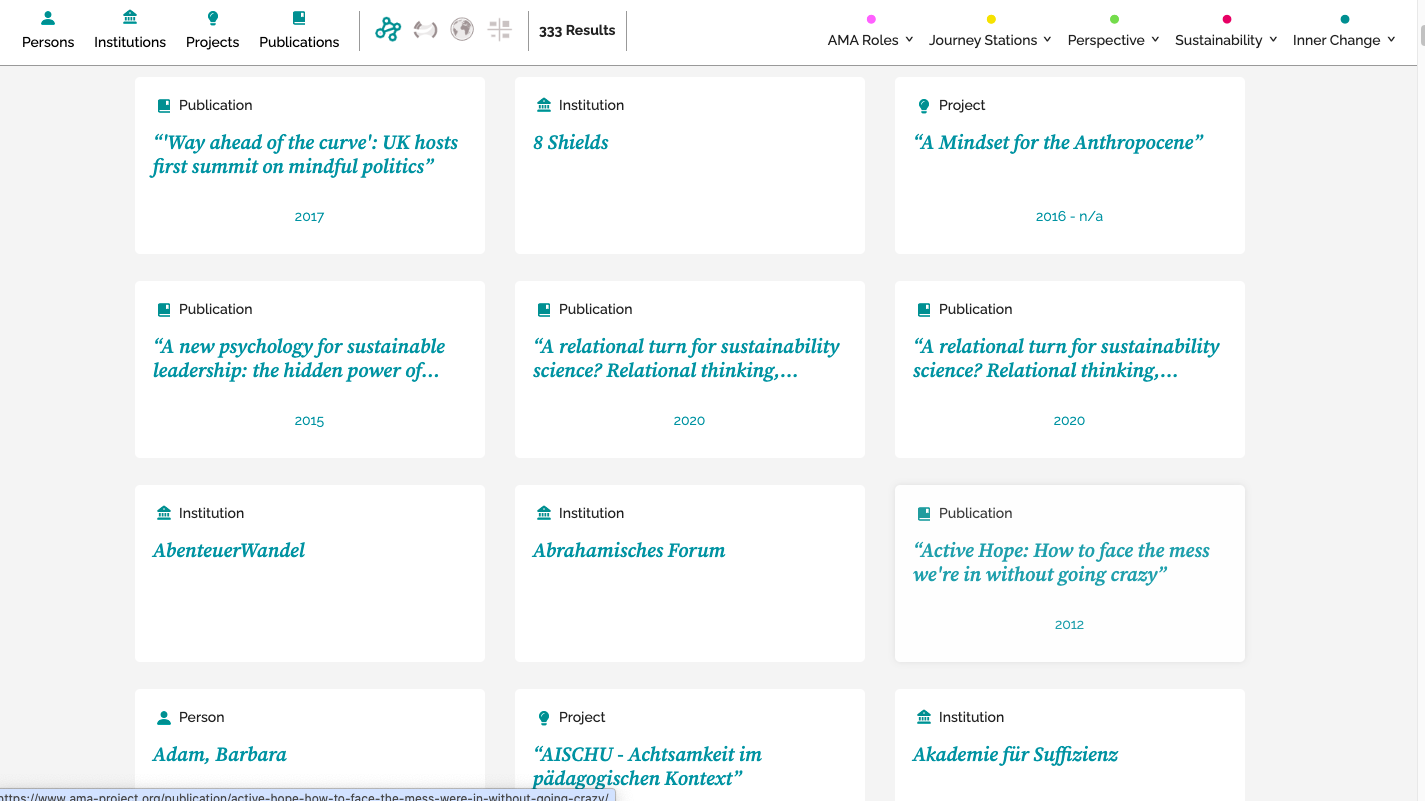Open the globe map view
The height and width of the screenshot is (801, 1425).
point(461,30)
